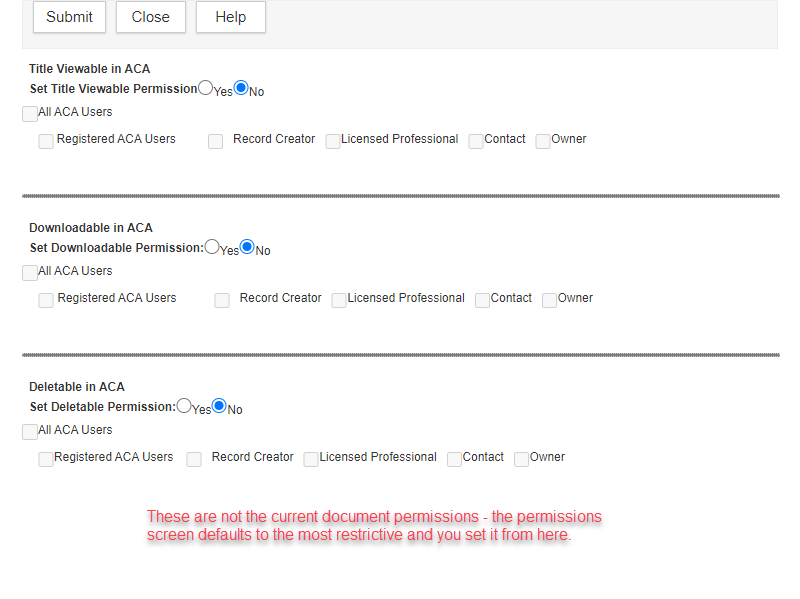The image size is (800, 599).
Task: Select No for Set Downloadable Permission
Action: coord(247,247)
